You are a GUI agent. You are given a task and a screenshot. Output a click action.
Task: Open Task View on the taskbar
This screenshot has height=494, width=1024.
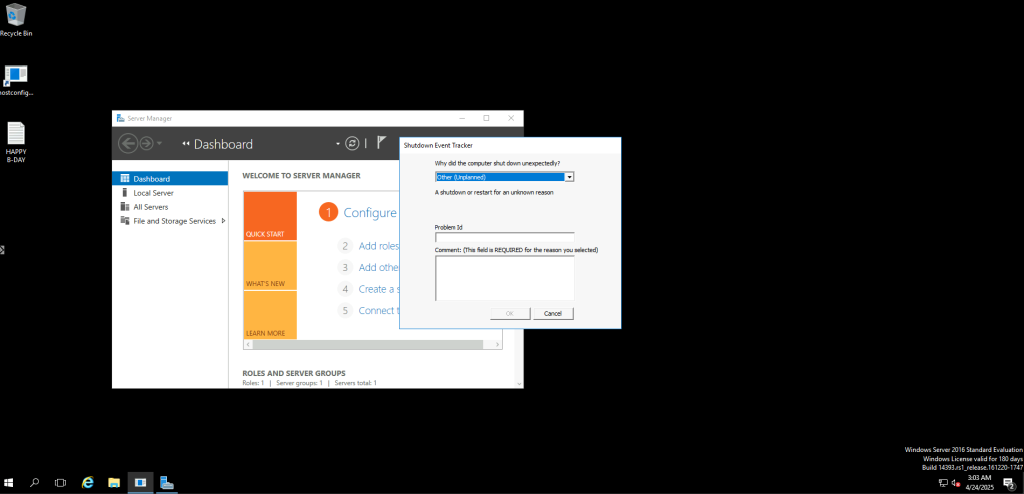pyautogui.click(x=60, y=483)
